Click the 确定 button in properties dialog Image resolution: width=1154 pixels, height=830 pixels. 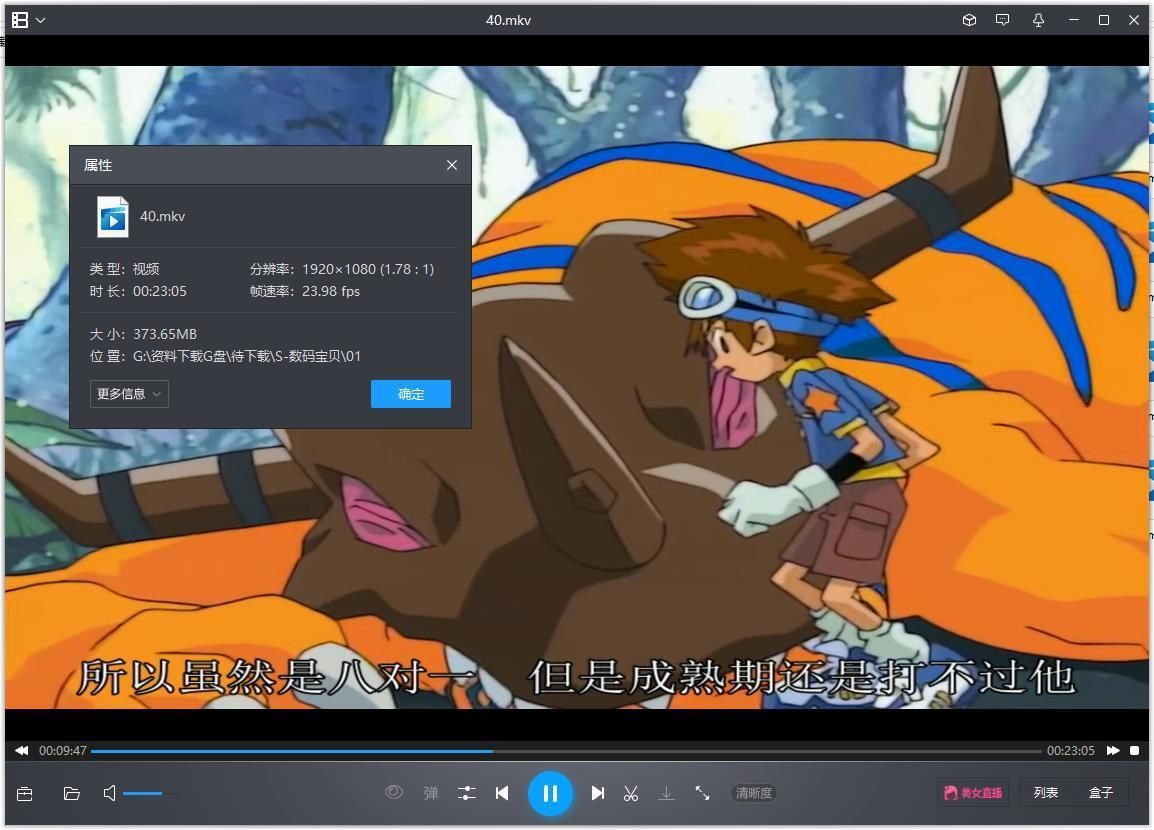pyautogui.click(x=410, y=394)
